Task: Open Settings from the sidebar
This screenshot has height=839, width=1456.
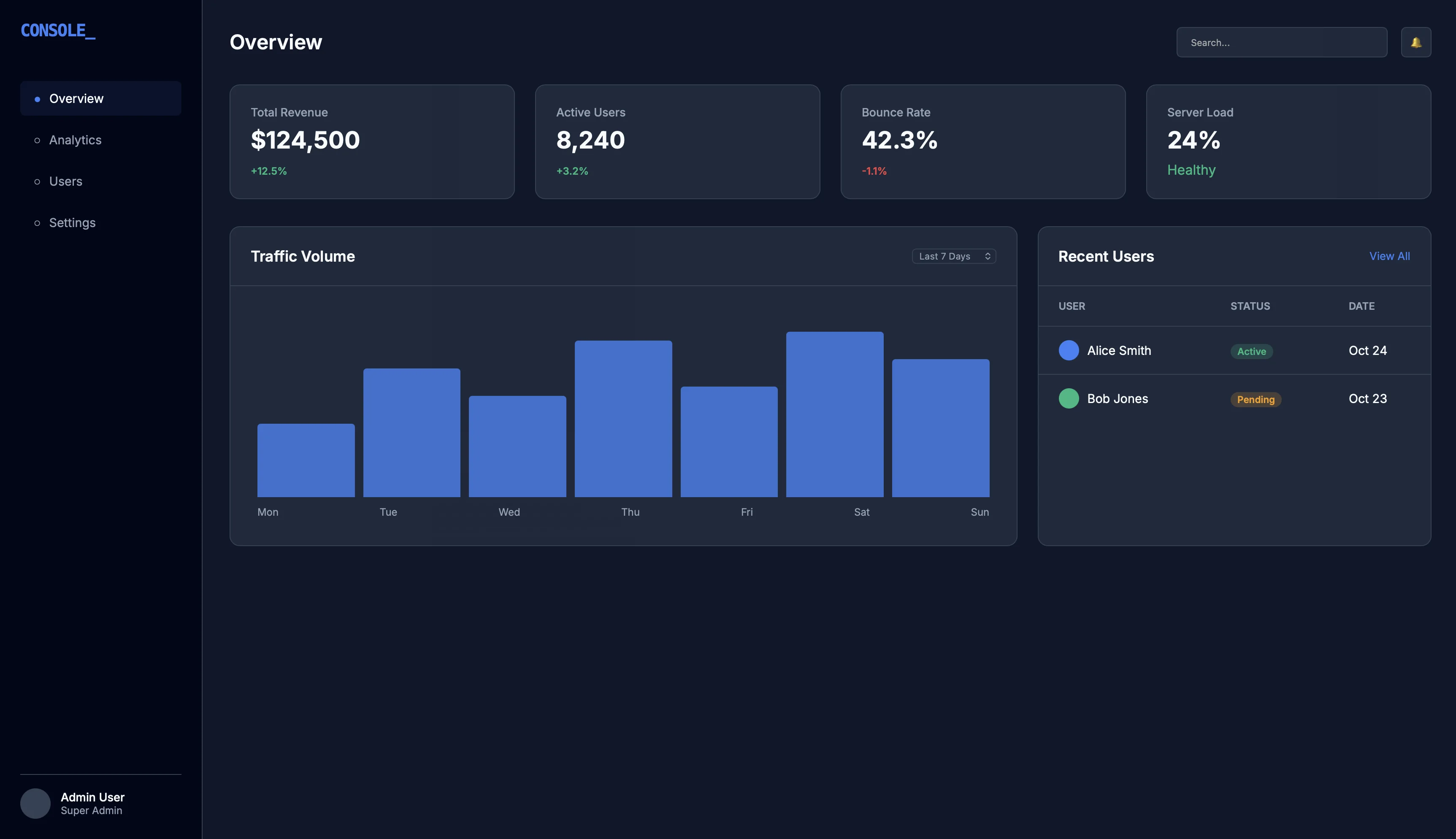Action: coord(72,223)
